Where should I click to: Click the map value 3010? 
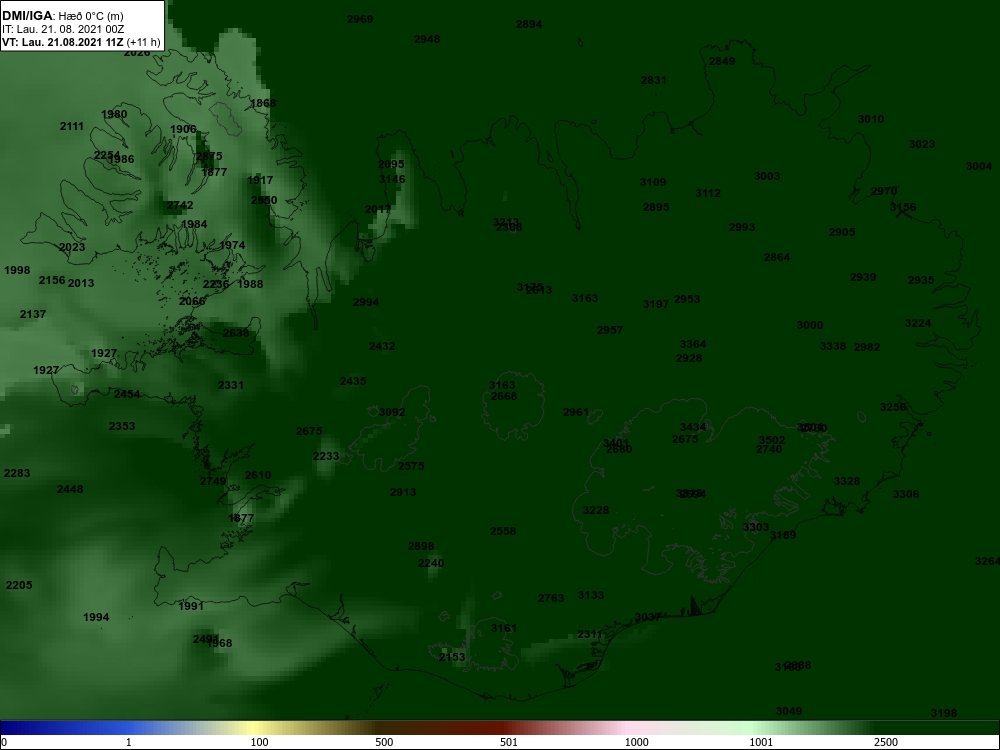871,119
